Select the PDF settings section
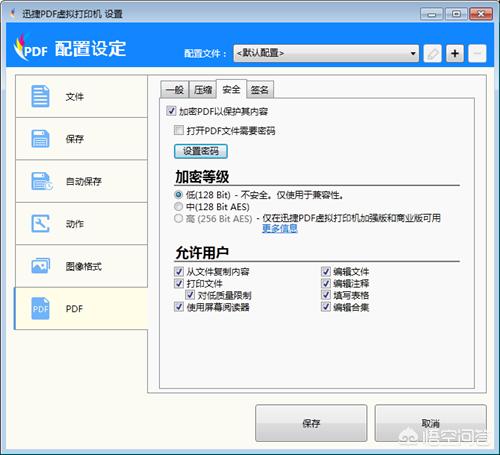Image resolution: width=500 pixels, height=455 pixels. pyautogui.click(x=81, y=308)
